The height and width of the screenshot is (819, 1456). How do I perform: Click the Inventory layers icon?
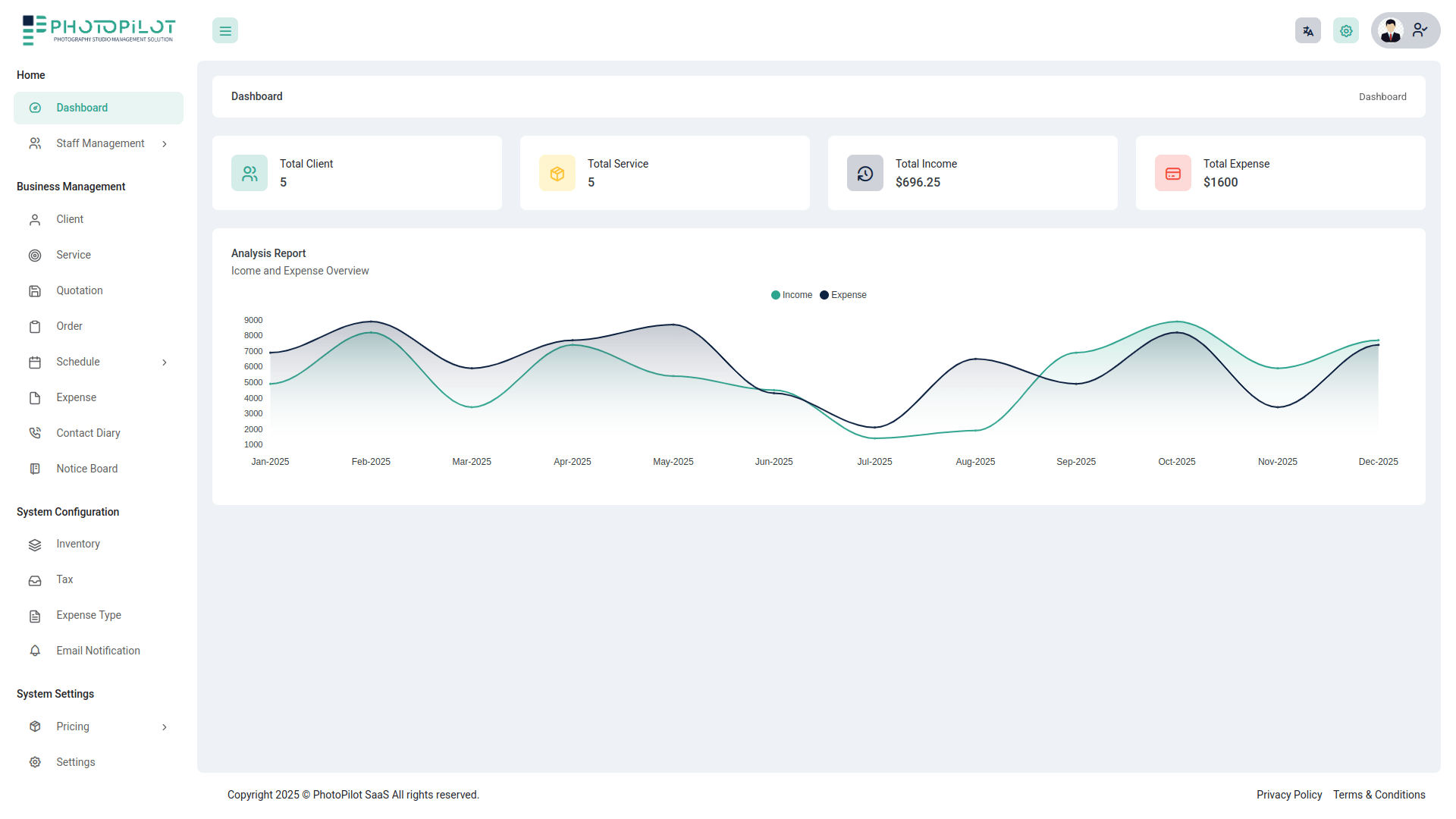click(35, 544)
